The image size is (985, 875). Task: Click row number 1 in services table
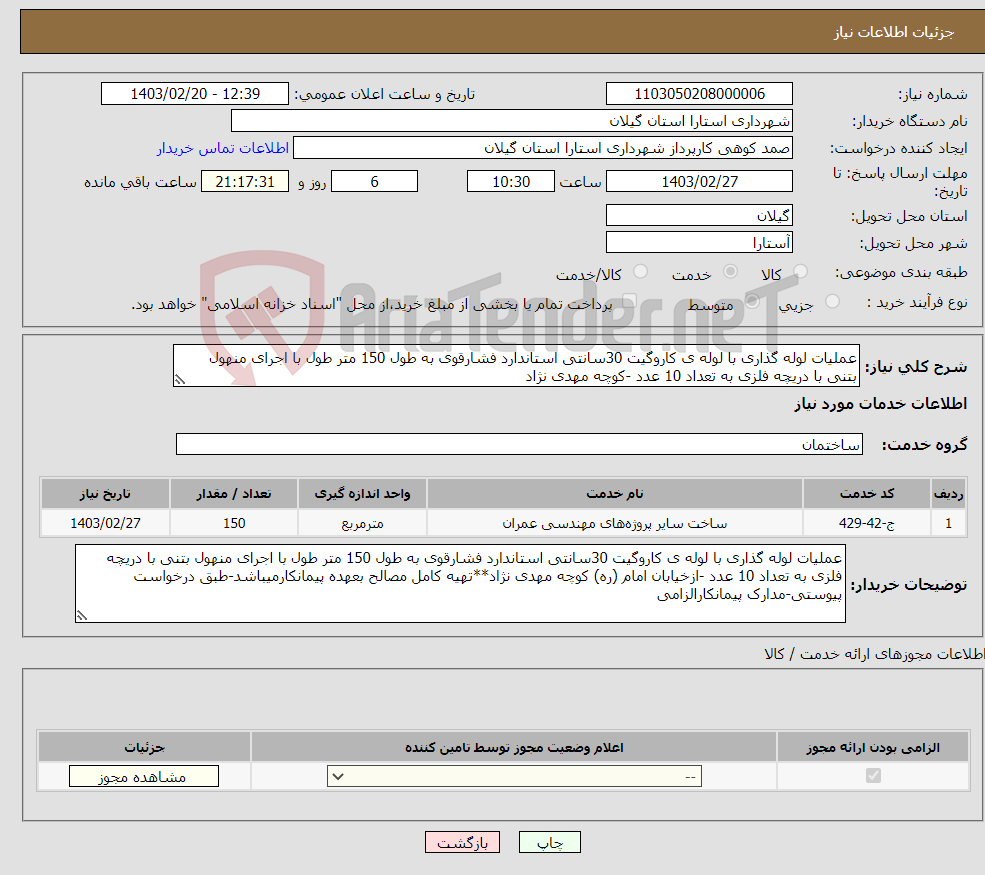949,523
